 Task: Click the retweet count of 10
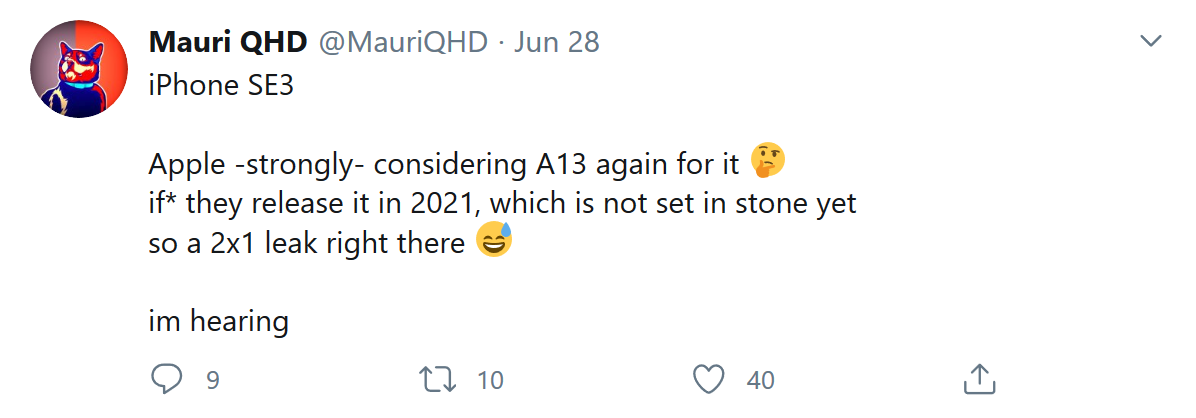click(x=489, y=380)
